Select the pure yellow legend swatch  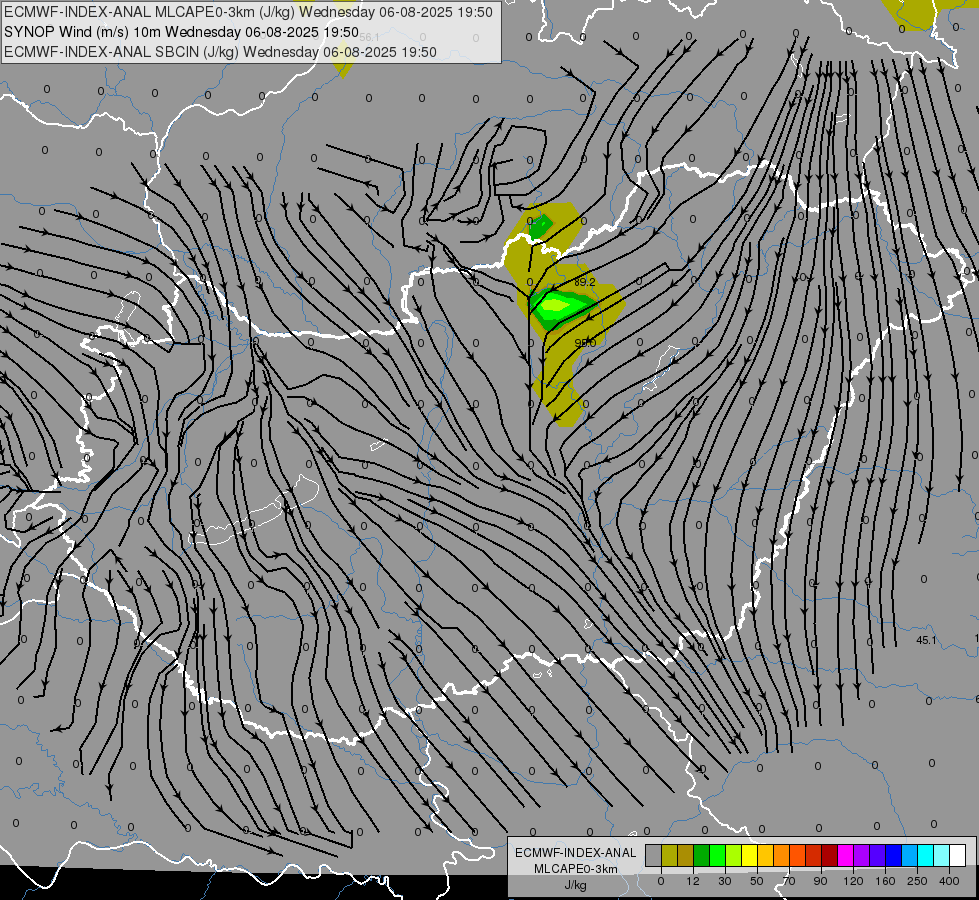(x=749, y=855)
